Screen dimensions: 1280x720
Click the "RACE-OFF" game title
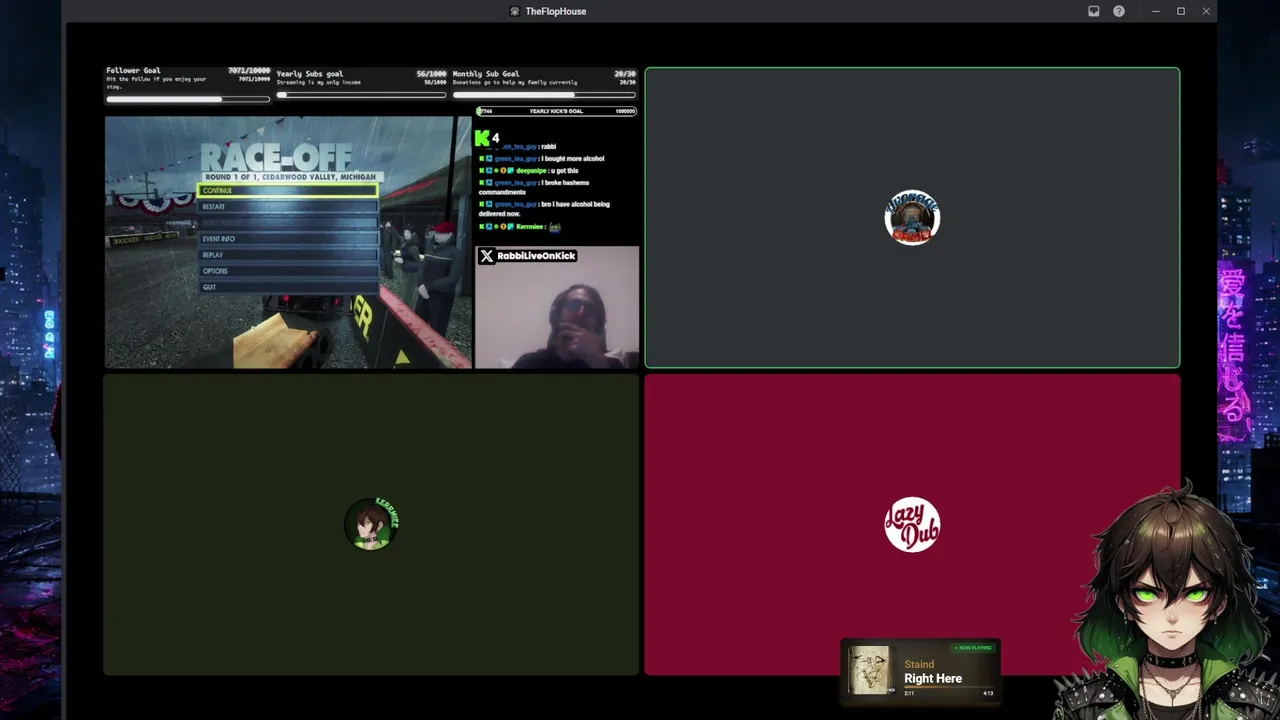click(x=276, y=157)
